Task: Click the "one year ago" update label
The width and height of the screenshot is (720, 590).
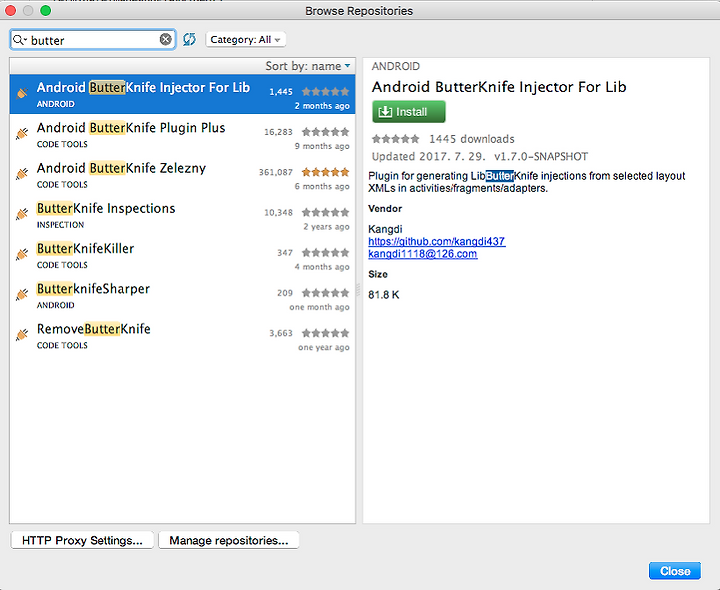Action: (x=324, y=347)
